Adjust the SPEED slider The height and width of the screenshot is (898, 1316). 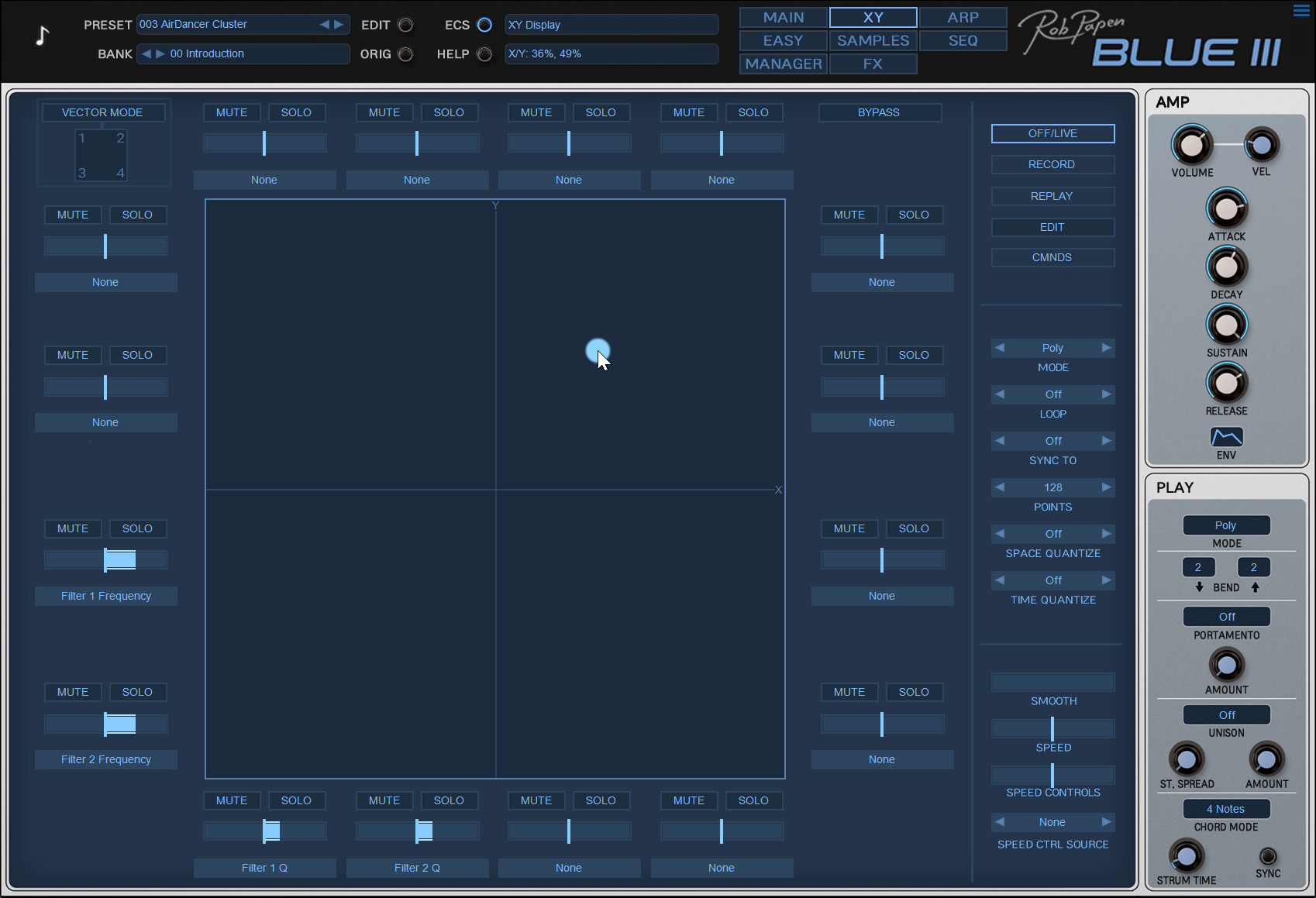pos(1052,729)
